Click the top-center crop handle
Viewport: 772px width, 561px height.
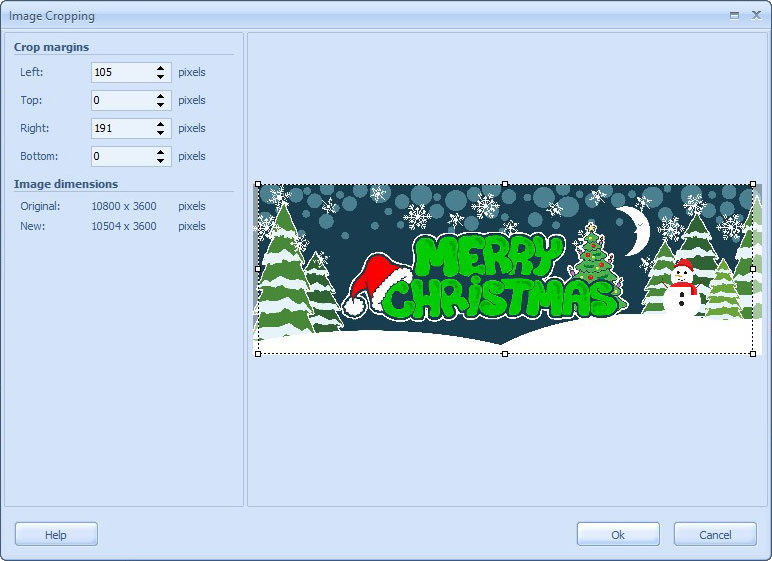click(505, 184)
